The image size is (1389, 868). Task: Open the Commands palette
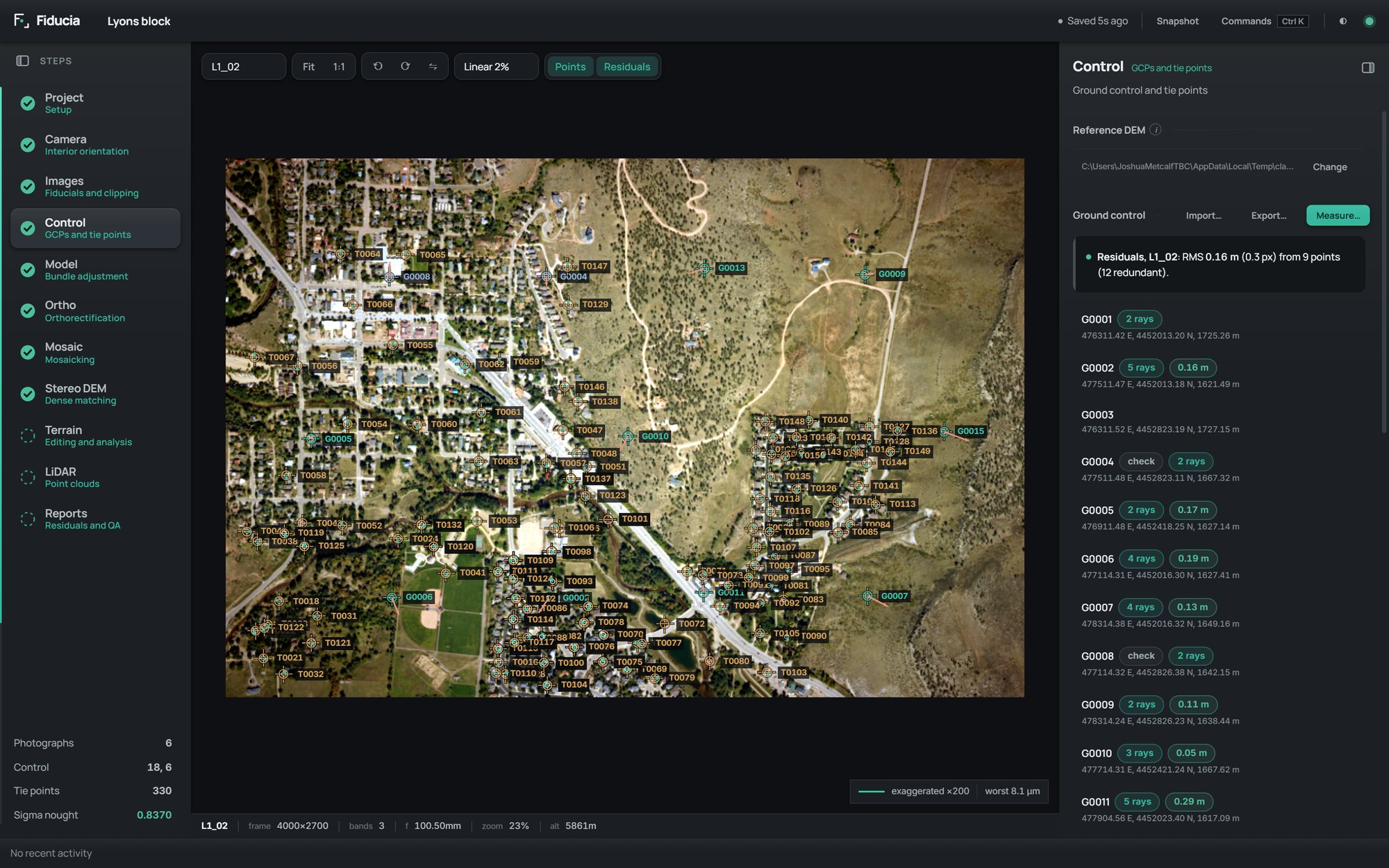click(1264, 22)
